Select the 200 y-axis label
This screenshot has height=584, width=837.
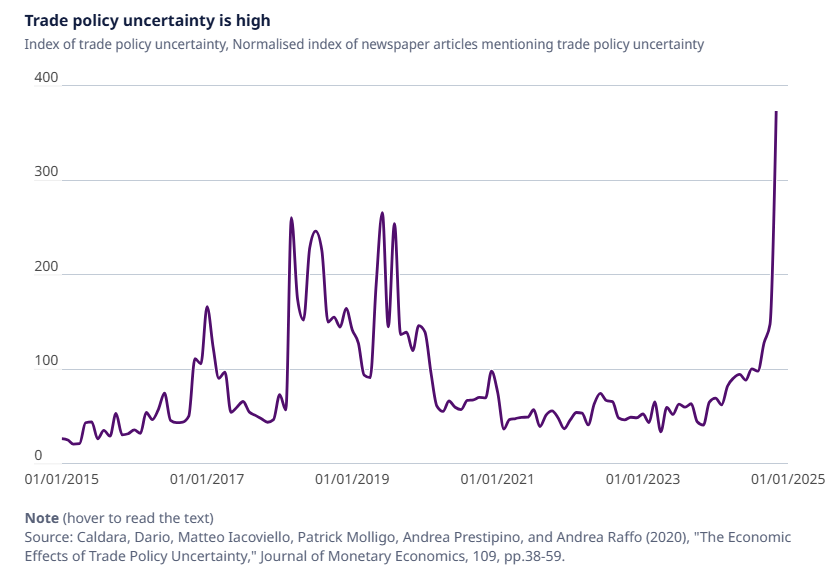(48, 267)
